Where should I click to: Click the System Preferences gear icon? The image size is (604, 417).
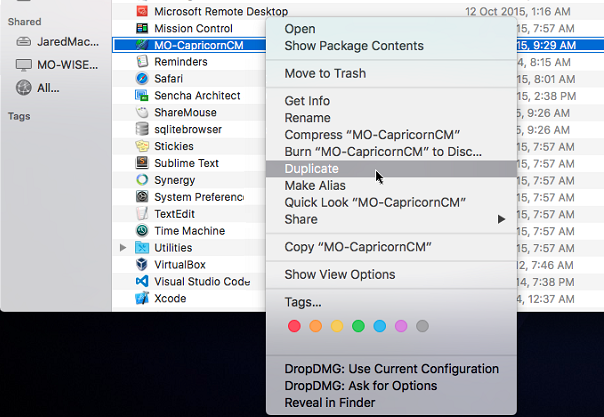[x=142, y=197]
